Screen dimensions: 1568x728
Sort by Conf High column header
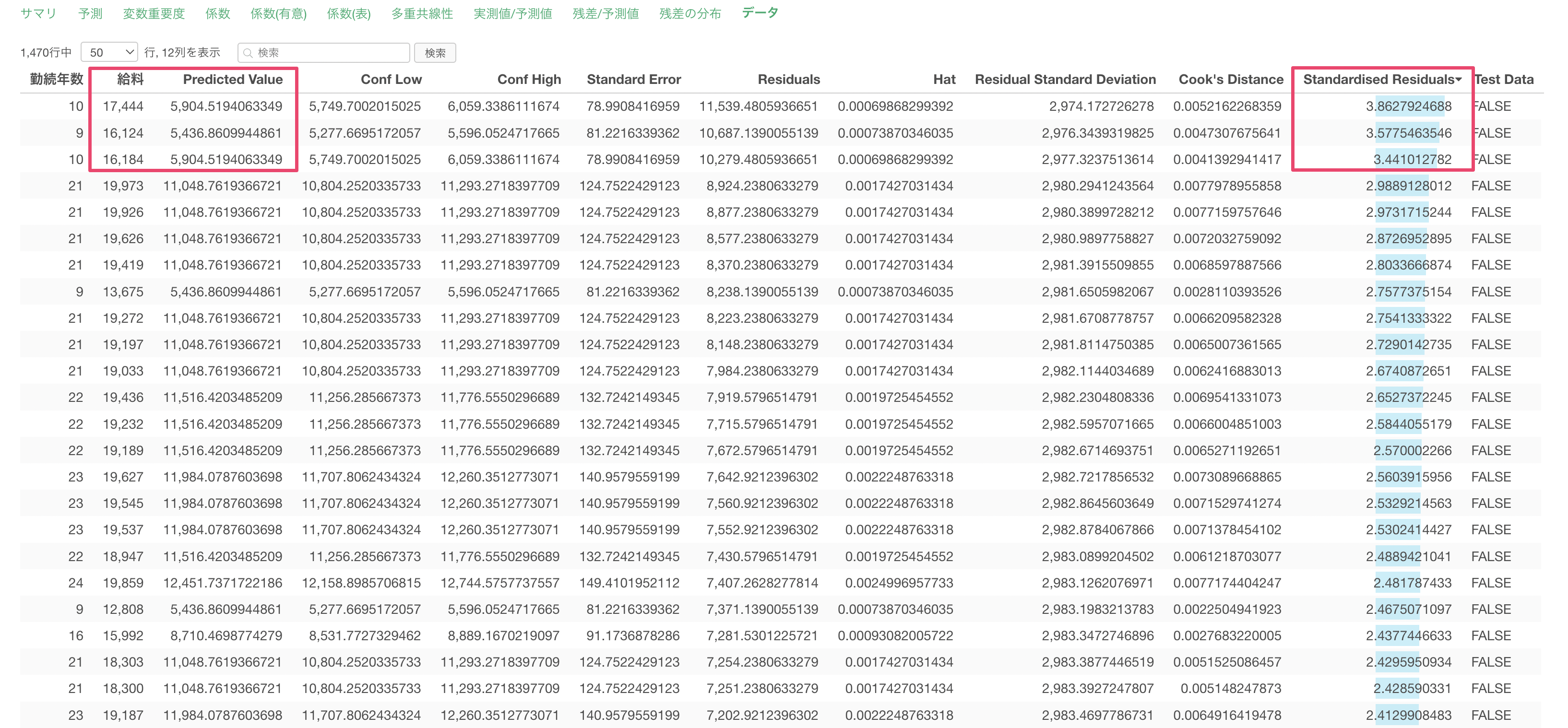[x=529, y=79]
